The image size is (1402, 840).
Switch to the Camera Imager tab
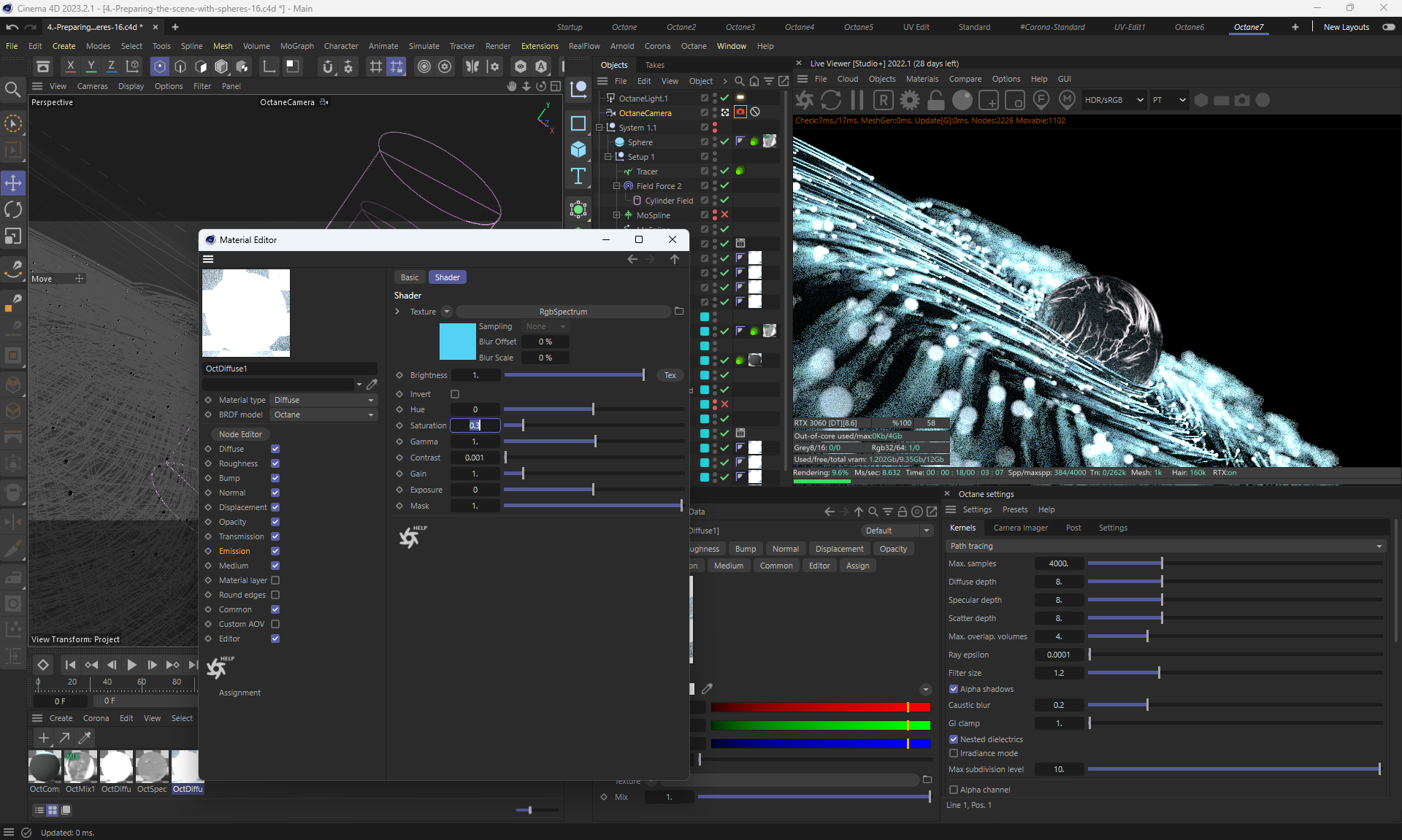pyautogui.click(x=1020, y=528)
